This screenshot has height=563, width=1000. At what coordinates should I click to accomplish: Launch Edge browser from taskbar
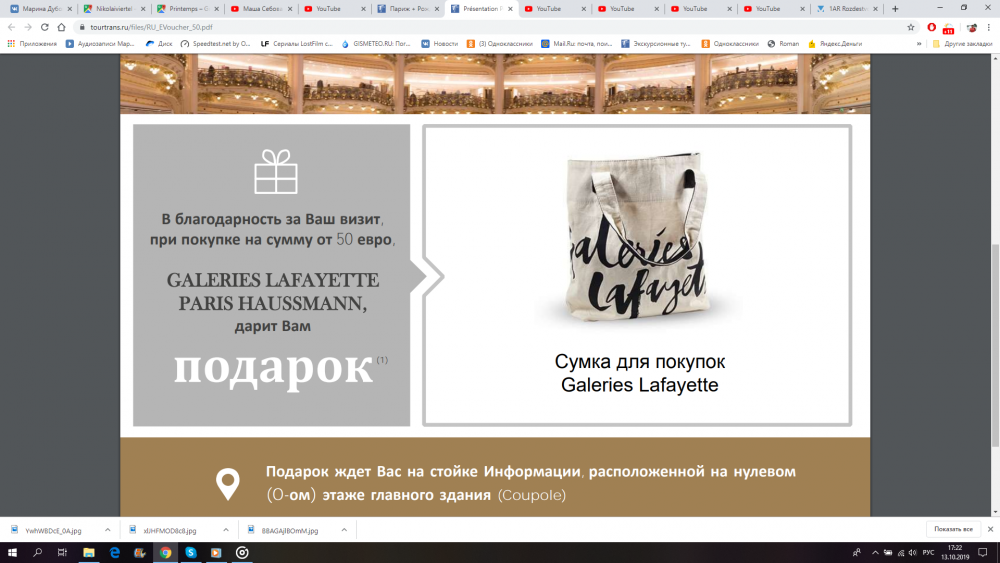click(x=115, y=552)
